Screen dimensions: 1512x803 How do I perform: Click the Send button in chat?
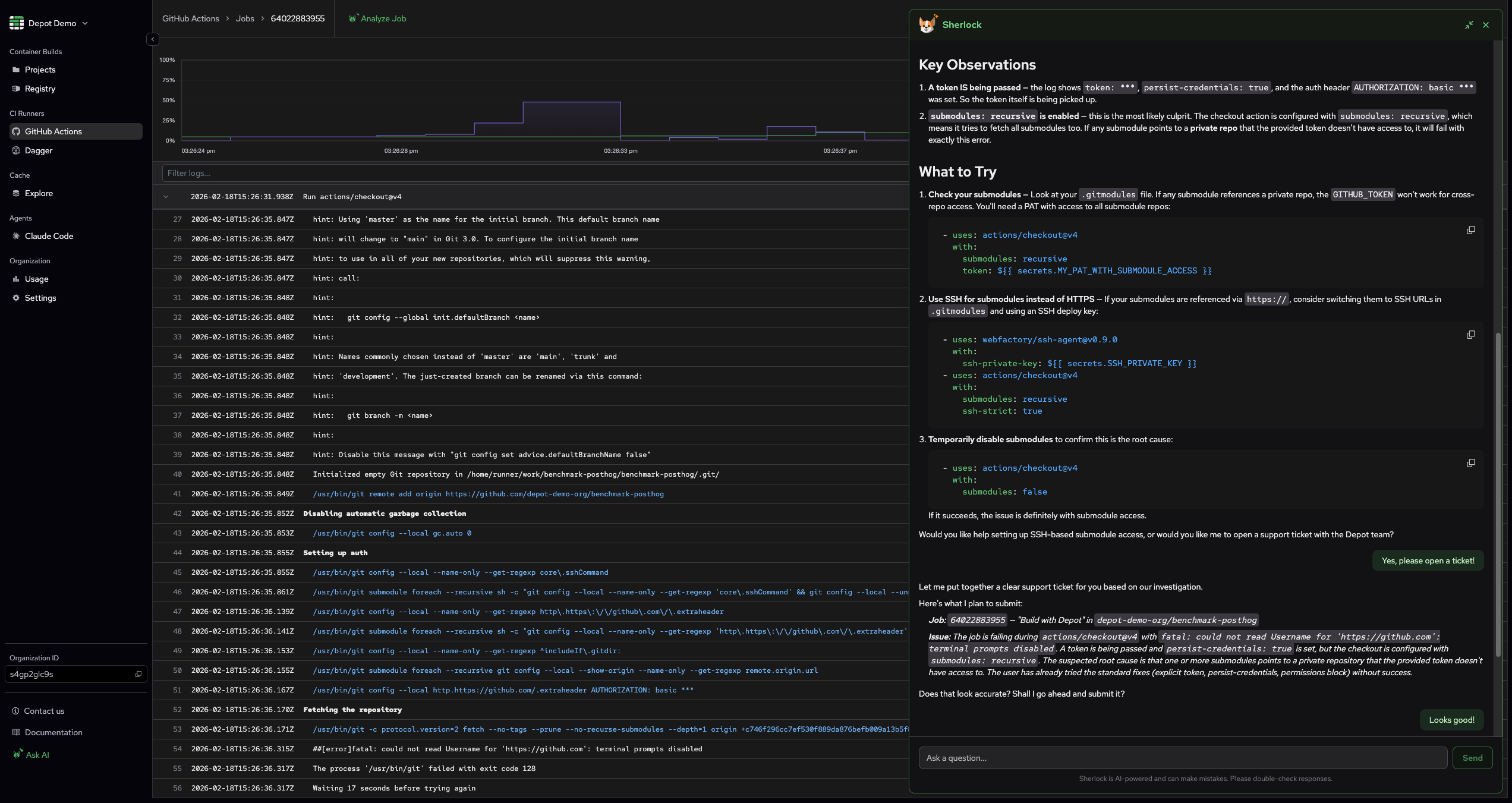tap(1472, 758)
